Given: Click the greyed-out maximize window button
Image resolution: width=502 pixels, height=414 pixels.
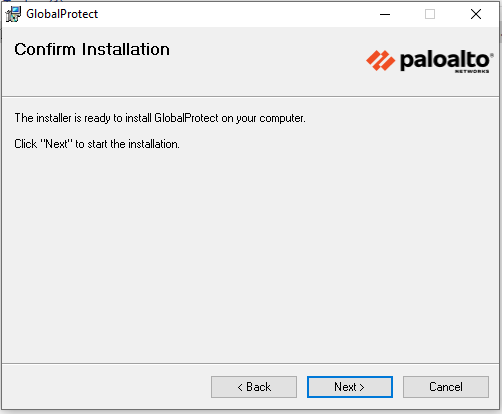Looking at the screenshot, I should (x=430, y=14).
